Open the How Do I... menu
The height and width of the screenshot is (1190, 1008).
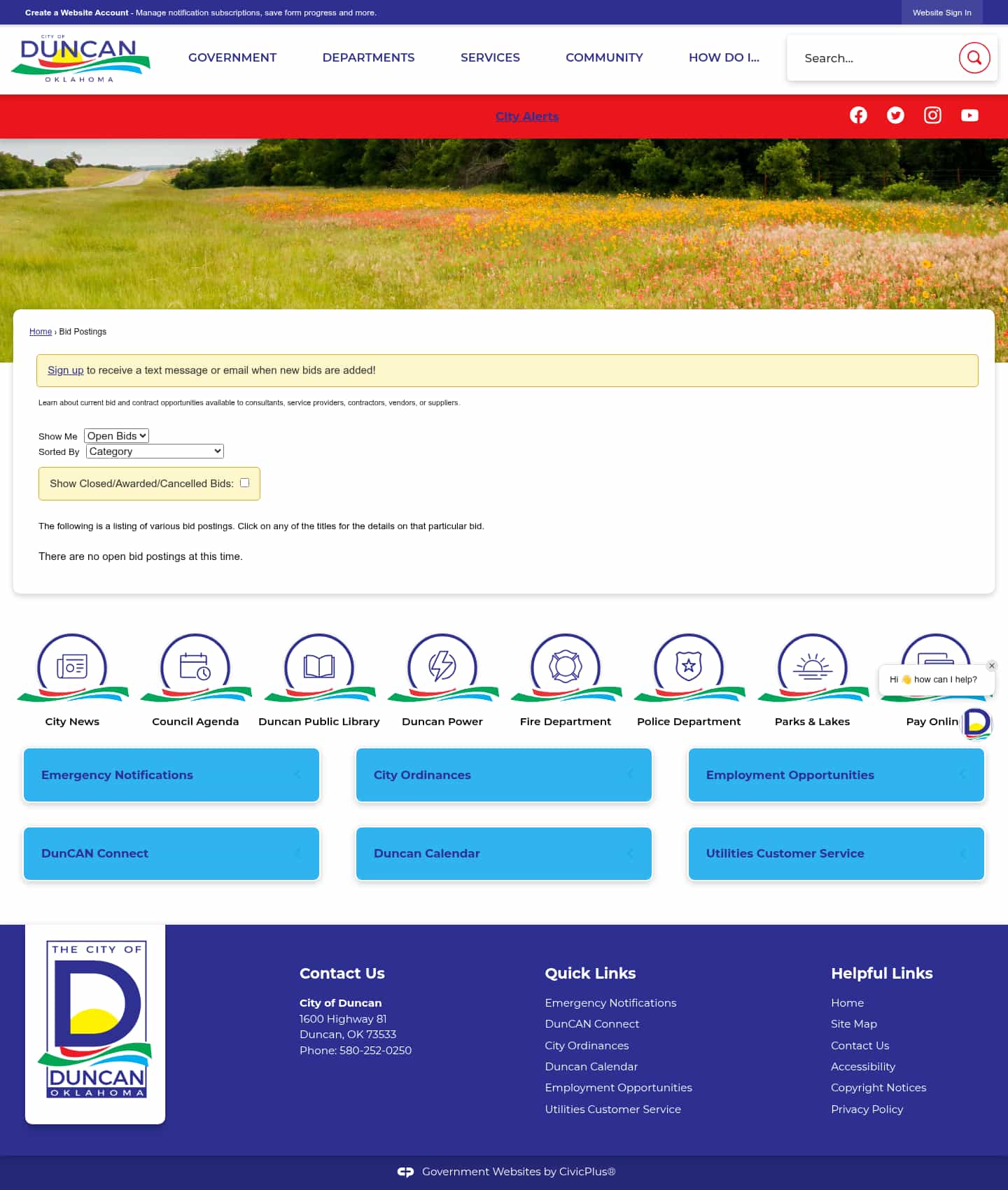(724, 57)
